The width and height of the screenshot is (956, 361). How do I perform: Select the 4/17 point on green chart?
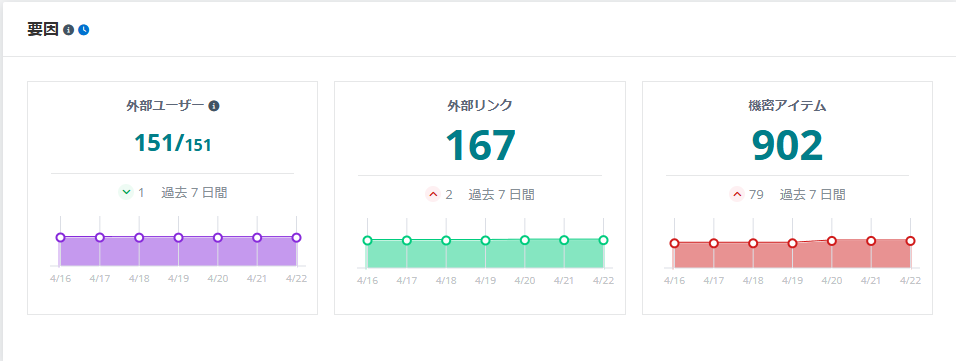pos(407,240)
